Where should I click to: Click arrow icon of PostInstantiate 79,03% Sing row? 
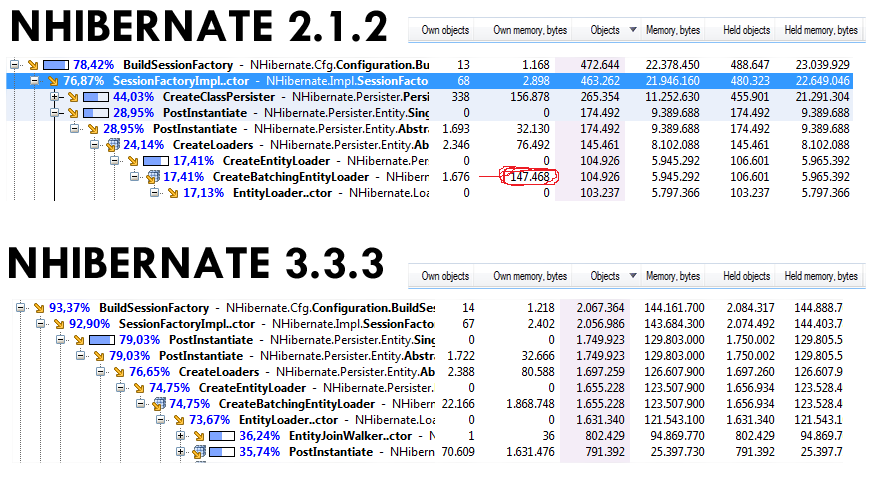tap(79, 340)
